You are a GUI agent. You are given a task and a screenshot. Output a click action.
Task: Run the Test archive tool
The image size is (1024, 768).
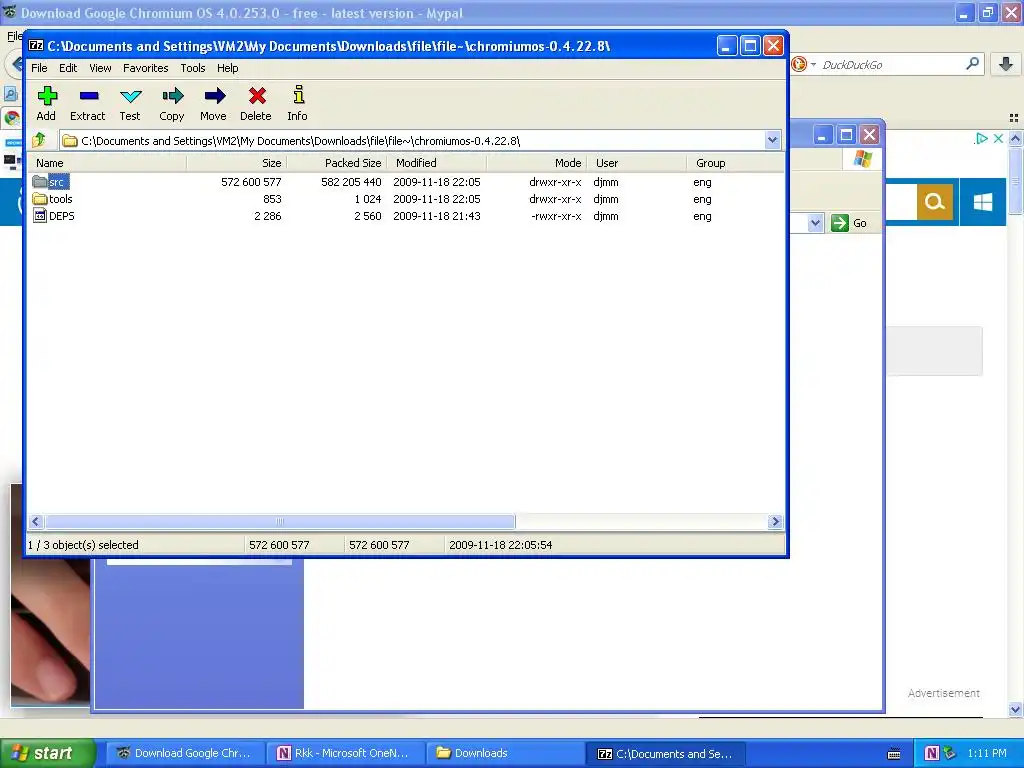131,96
